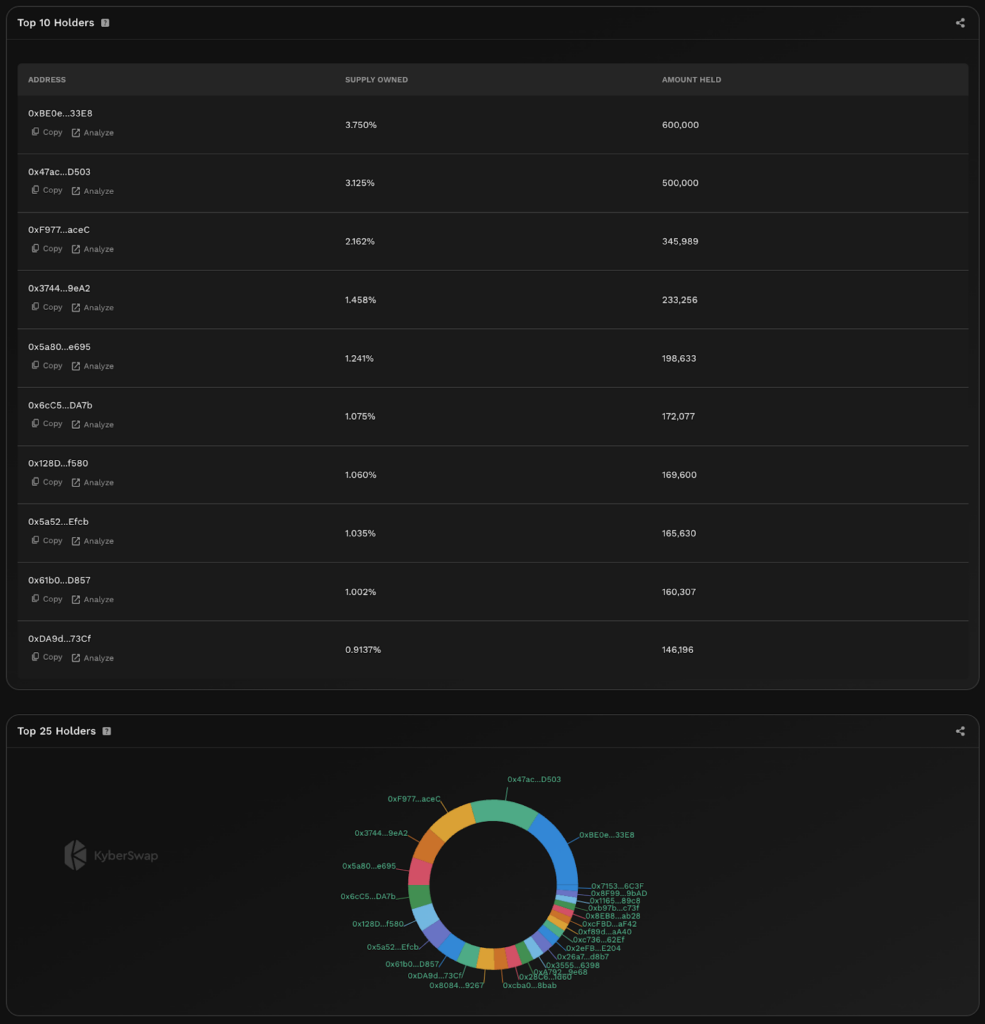Select the 500,000 amount held value
Screen dimensions: 985x1024
coord(680,183)
